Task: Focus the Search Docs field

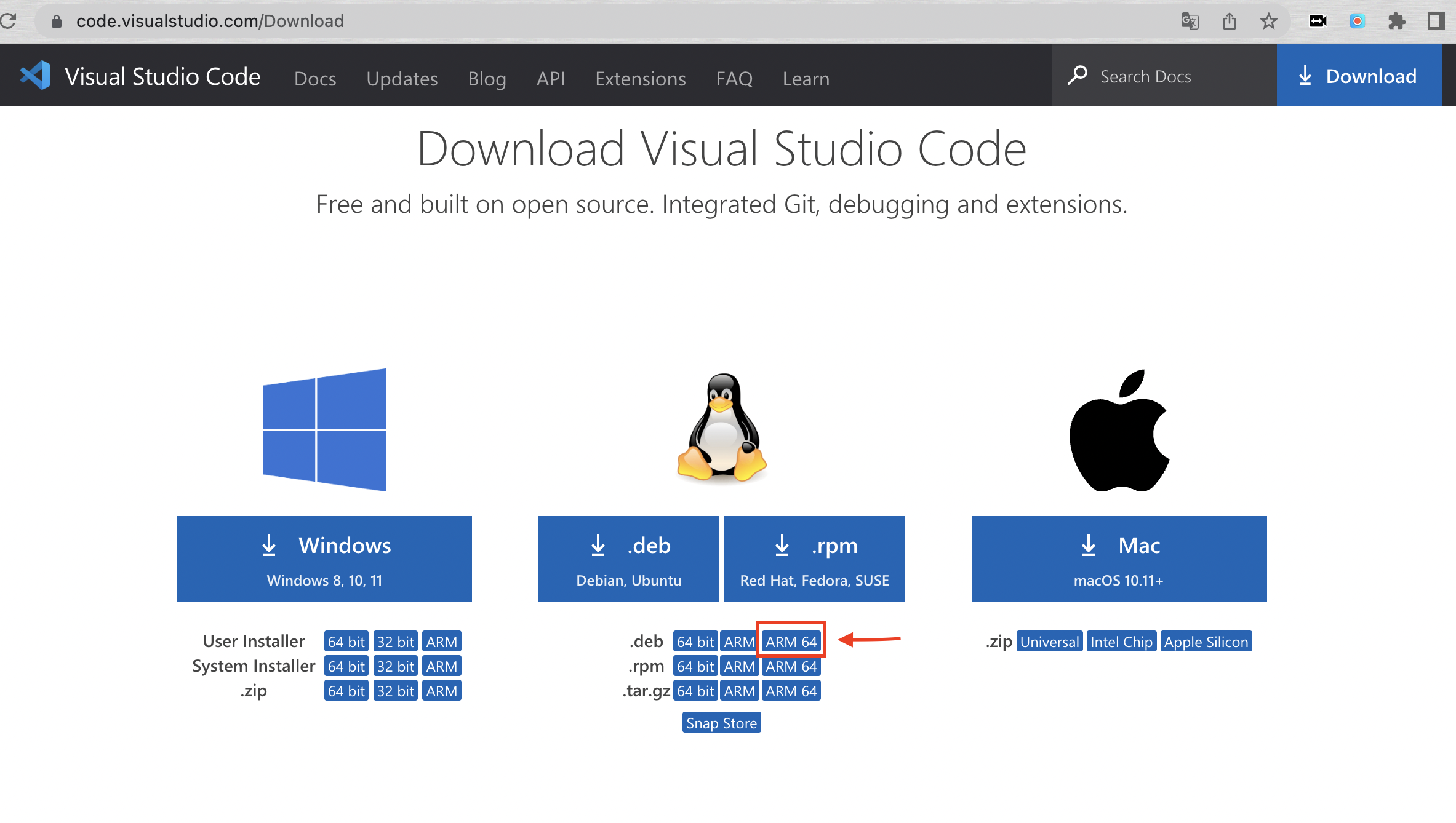Action: (x=1164, y=76)
